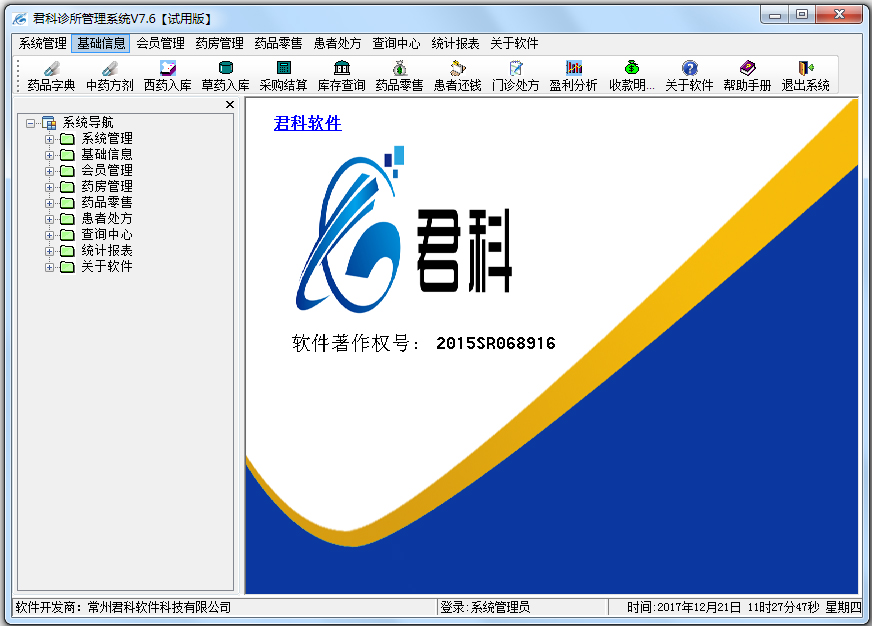The image size is (872, 626).
Task: Expand the 查询中心 tree node
Action: pos(49,235)
